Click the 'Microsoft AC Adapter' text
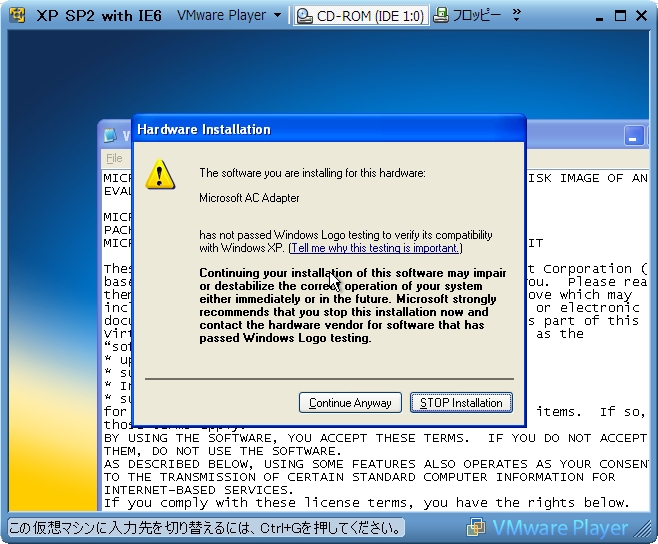 (249, 198)
